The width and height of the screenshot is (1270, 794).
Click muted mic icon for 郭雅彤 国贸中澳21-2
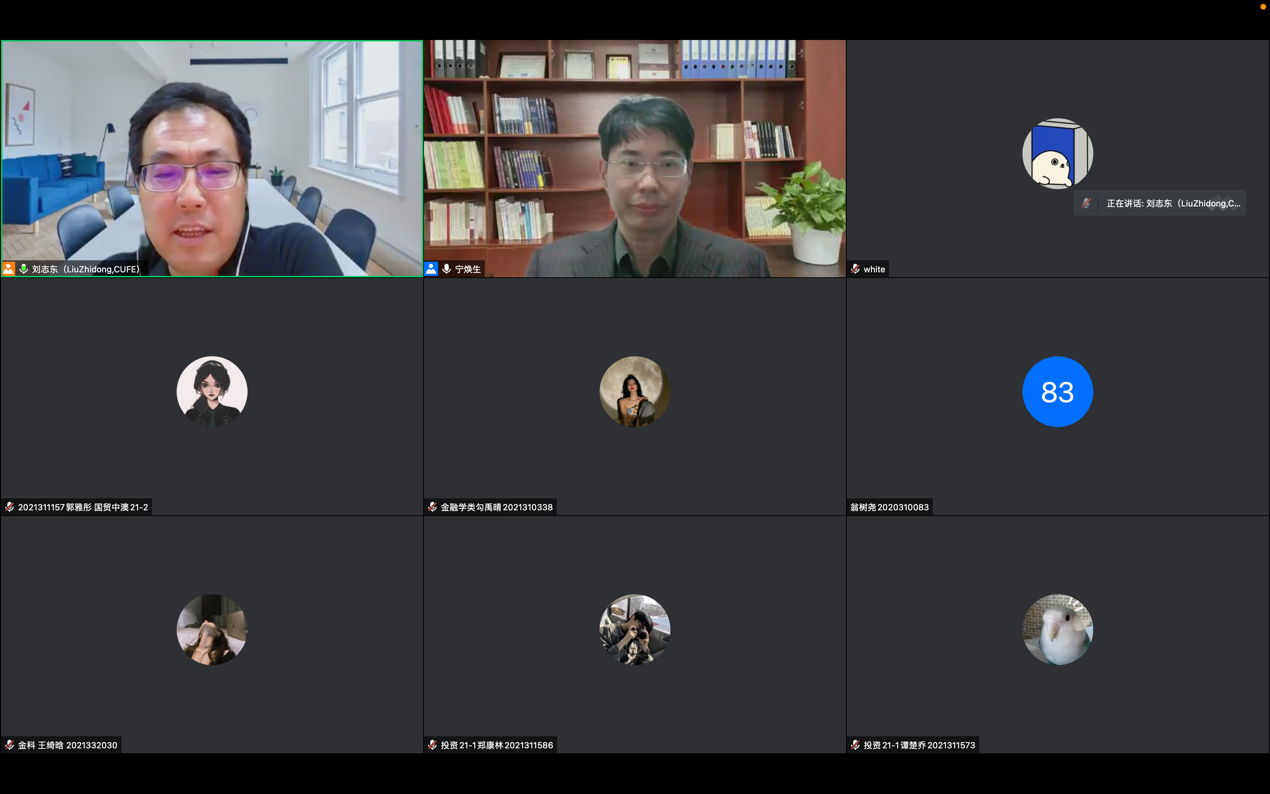10,507
